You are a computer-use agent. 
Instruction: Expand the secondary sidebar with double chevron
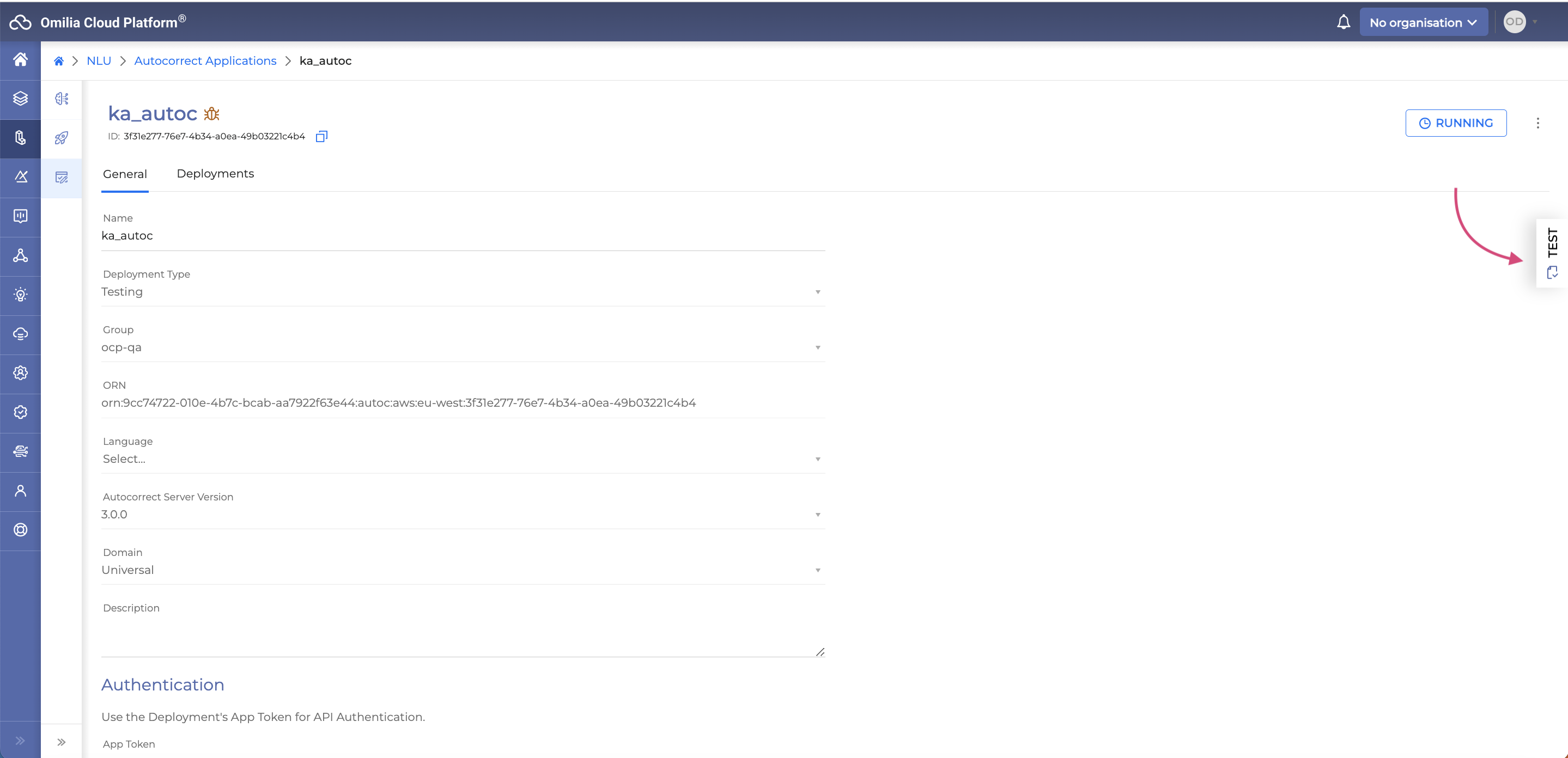pos(62,742)
